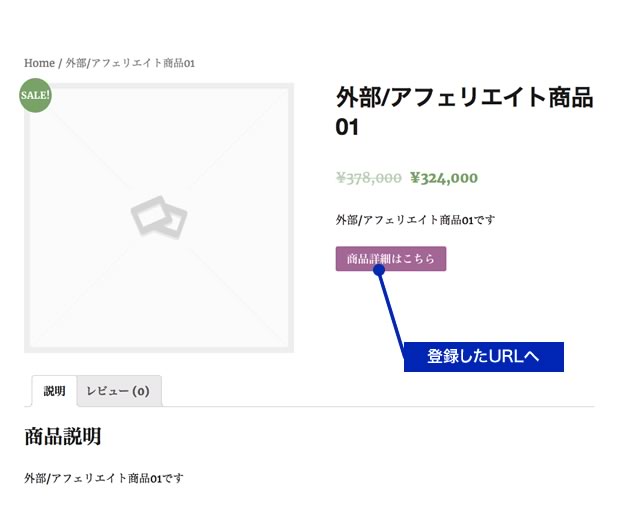Open the product placeholder image
The width and height of the screenshot is (620, 528).
[159, 218]
